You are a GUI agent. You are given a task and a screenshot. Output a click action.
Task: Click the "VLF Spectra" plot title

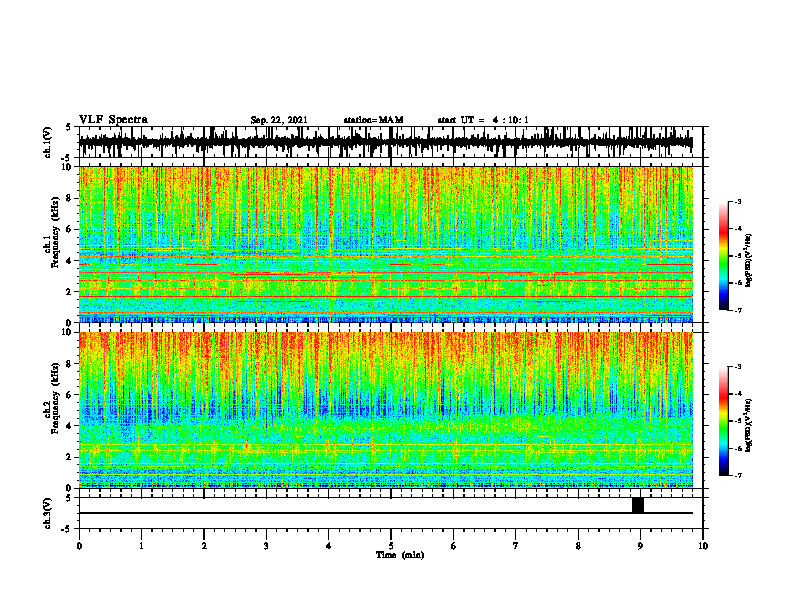[113, 120]
